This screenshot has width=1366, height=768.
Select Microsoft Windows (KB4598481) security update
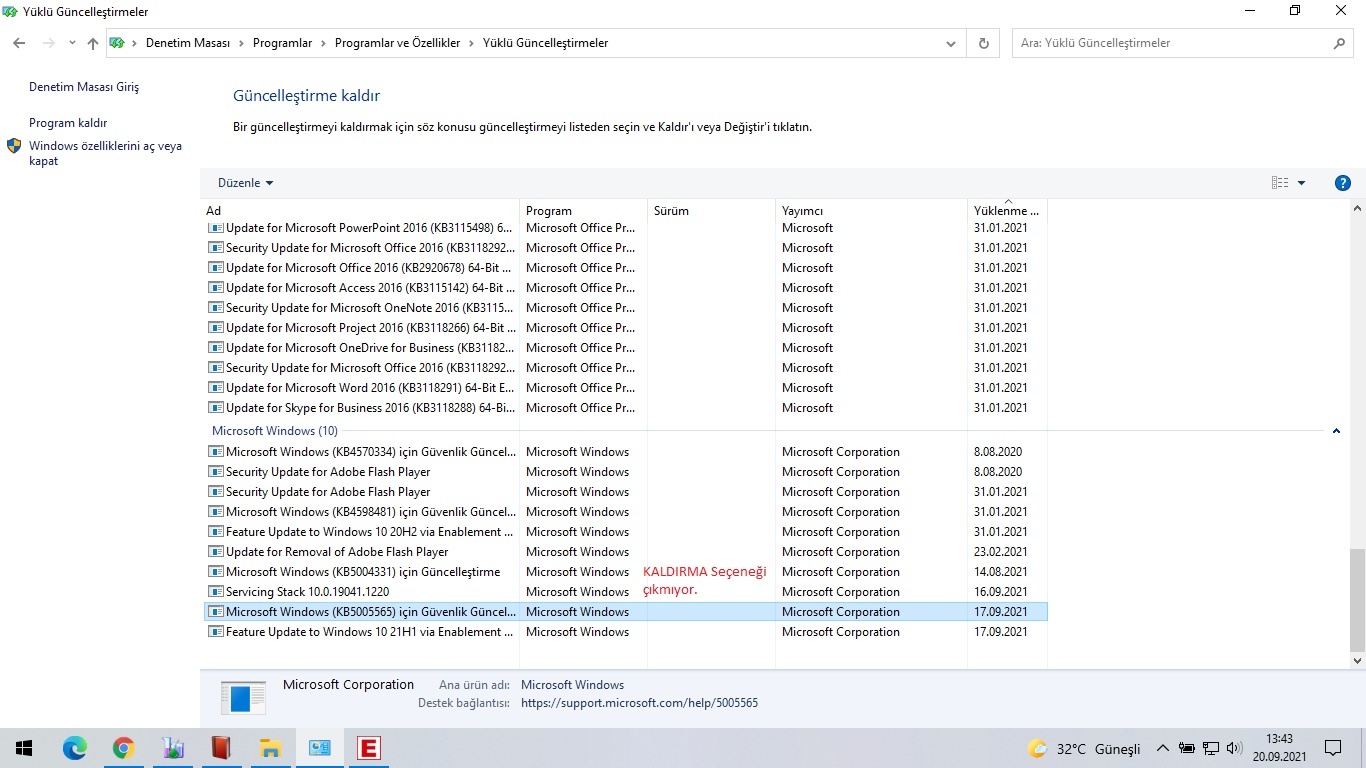pos(626,512)
